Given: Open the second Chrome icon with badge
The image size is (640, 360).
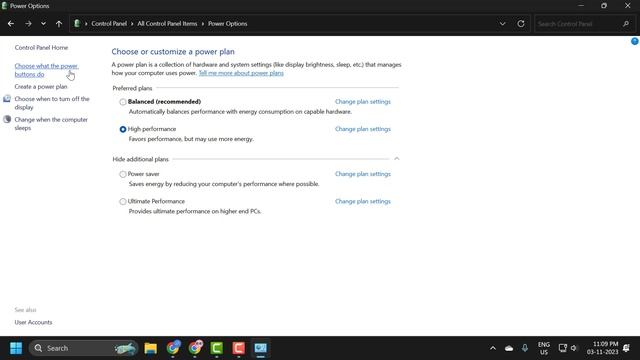Looking at the screenshot, I should click(195, 348).
